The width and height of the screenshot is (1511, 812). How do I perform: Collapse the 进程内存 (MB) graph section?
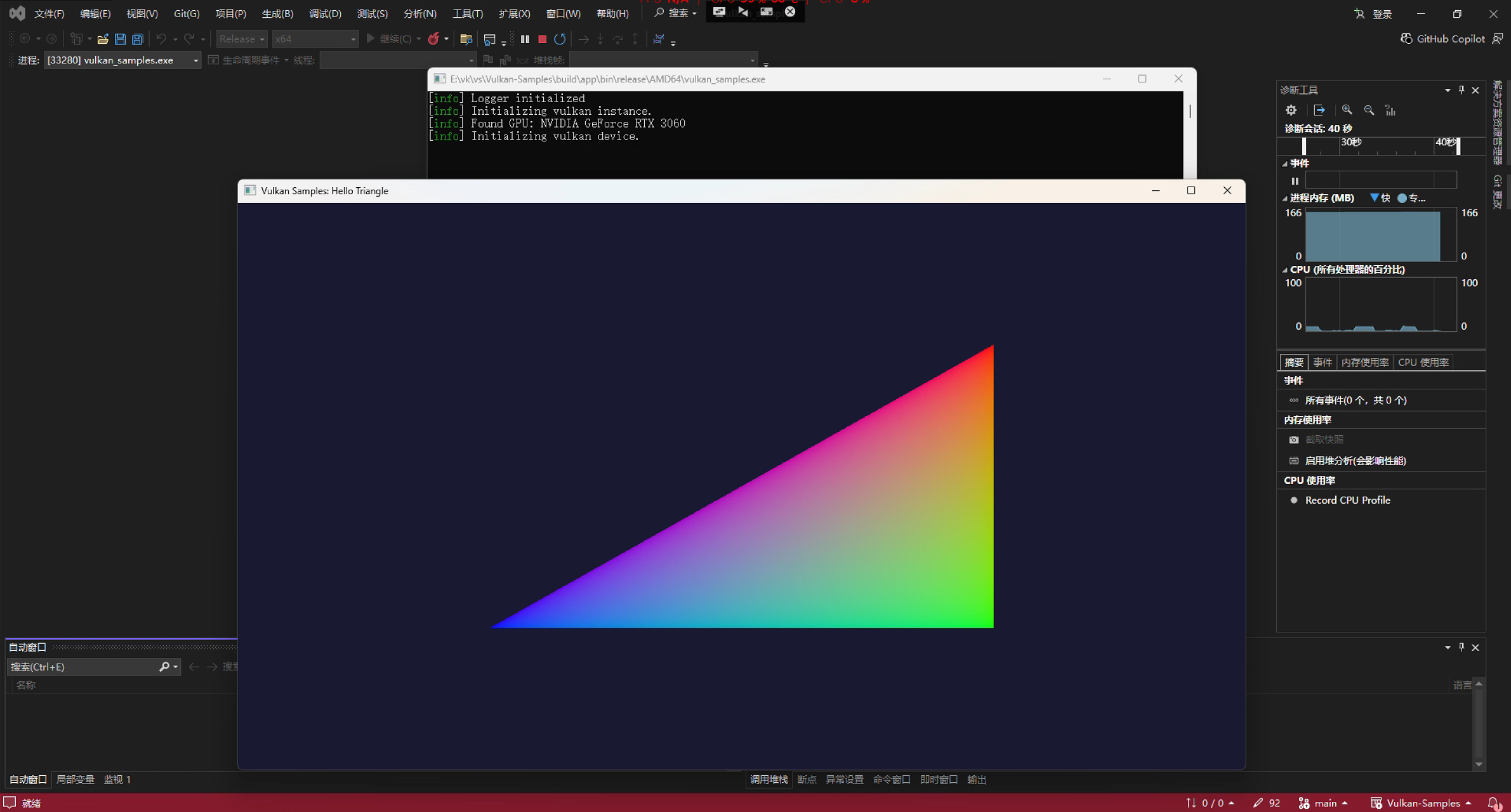1285,199
